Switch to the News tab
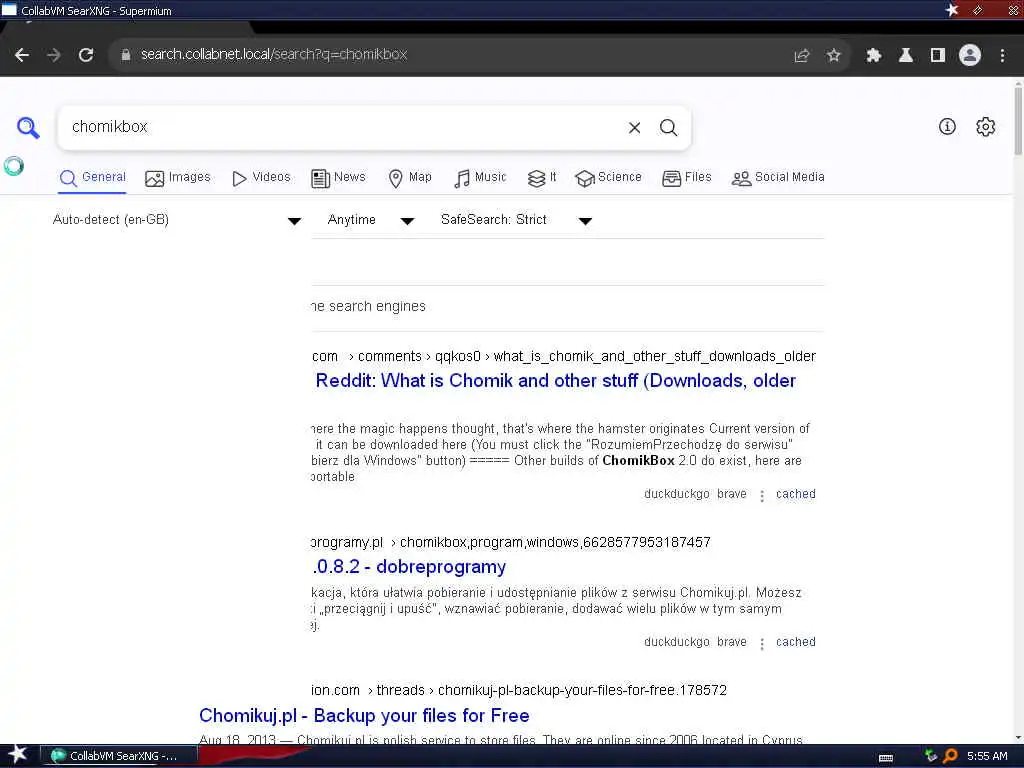Image resolution: width=1024 pixels, height=768 pixels. 338,178
